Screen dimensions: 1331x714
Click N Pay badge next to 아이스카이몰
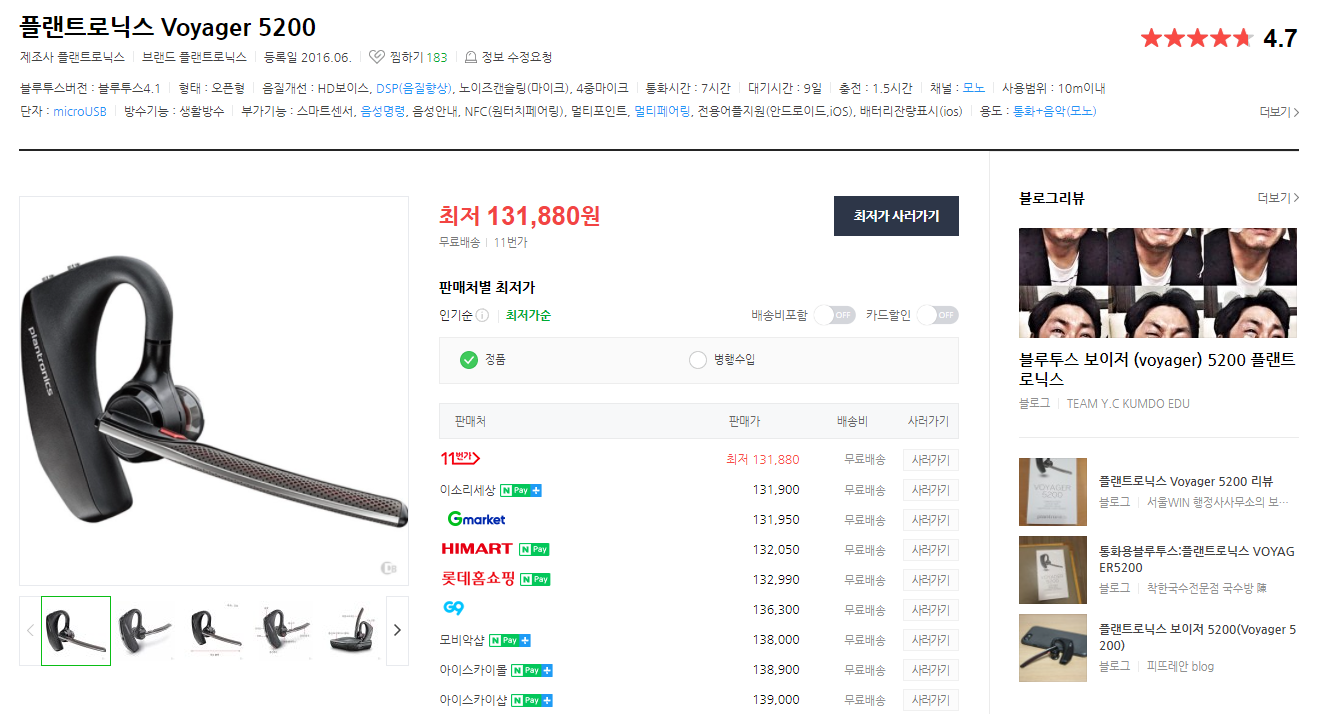(x=532, y=670)
